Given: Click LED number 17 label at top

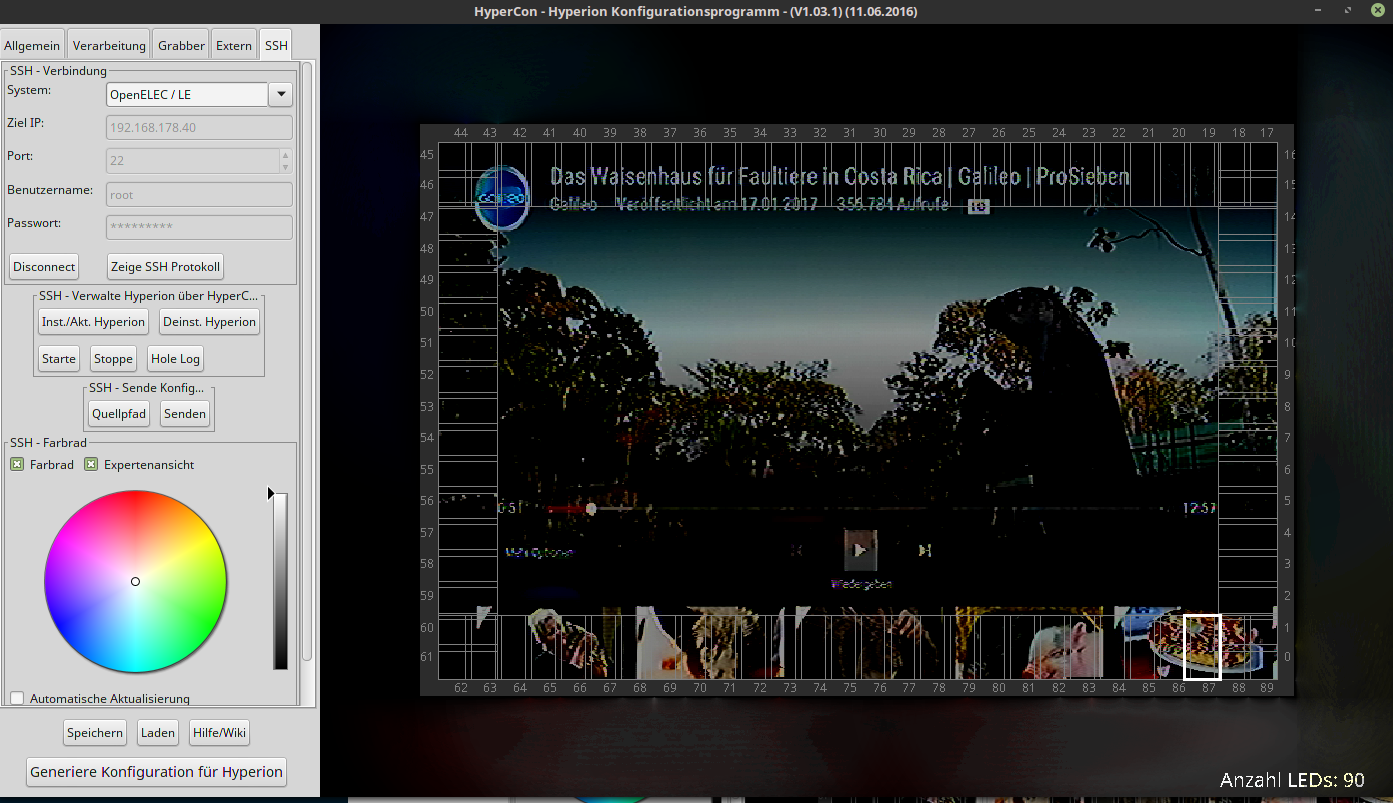Looking at the screenshot, I should 1267,133.
